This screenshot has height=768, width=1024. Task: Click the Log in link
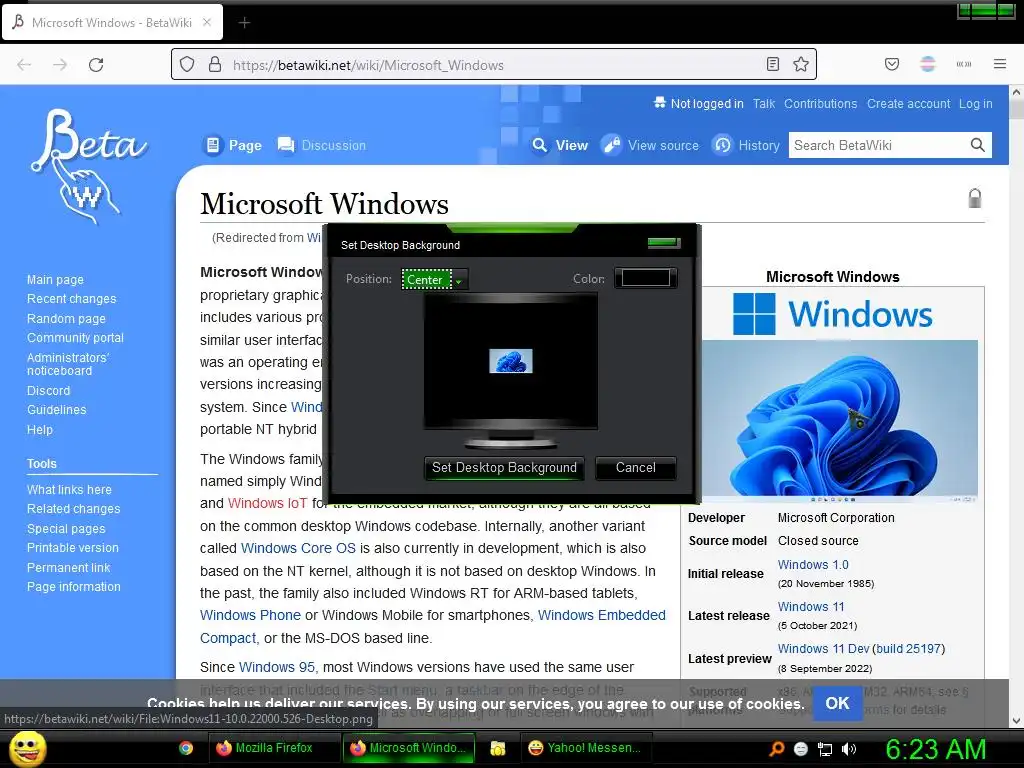click(976, 104)
